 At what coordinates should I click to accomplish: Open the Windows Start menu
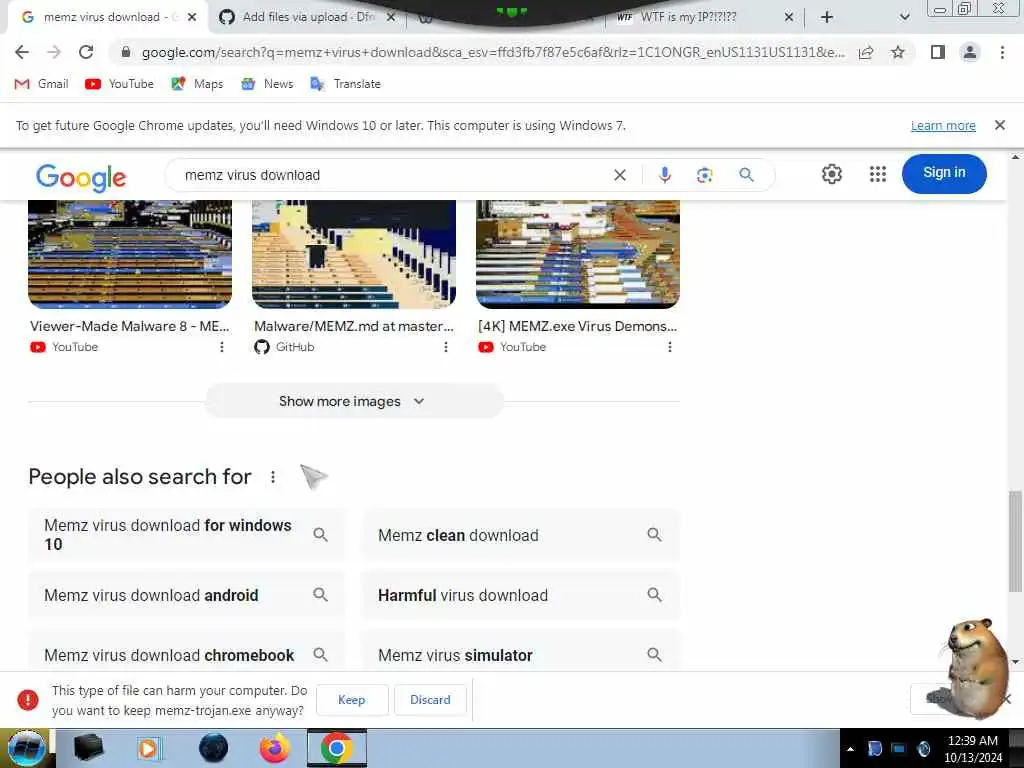coord(26,748)
